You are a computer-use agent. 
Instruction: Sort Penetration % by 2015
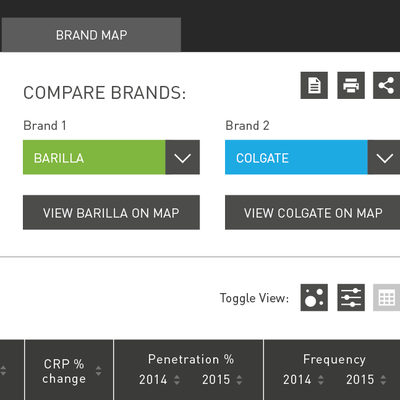[x=239, y=380]
